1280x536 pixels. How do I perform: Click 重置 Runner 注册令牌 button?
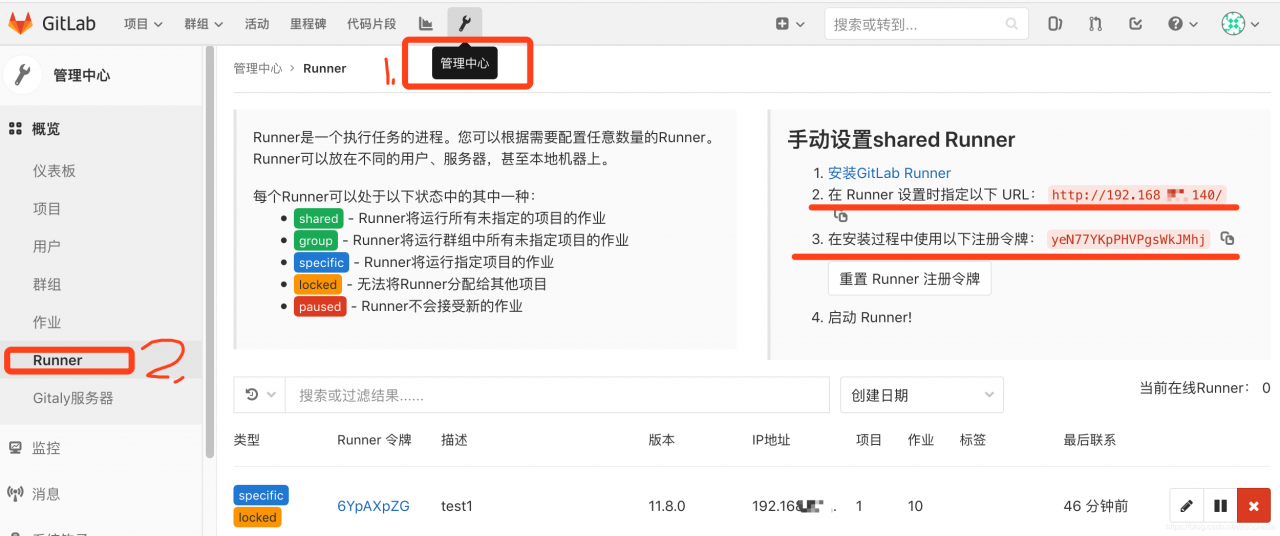pos(909,279)
